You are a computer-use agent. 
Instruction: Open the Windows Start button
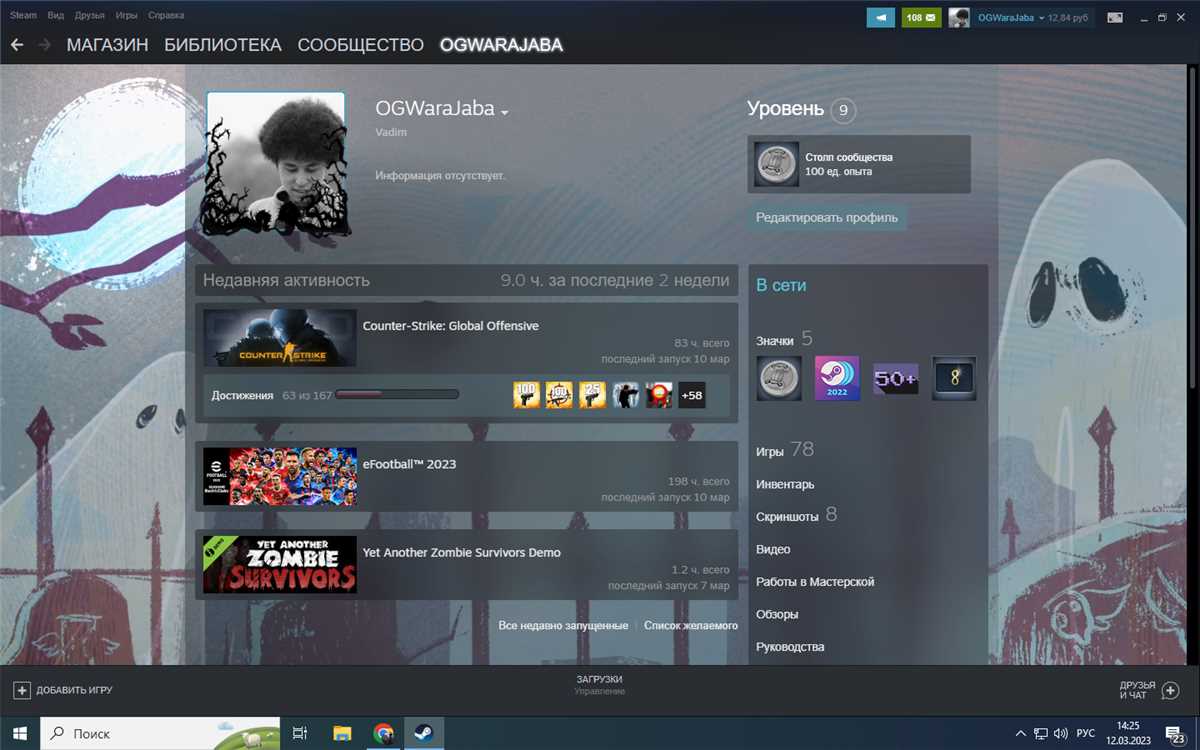tap(20, 733)
